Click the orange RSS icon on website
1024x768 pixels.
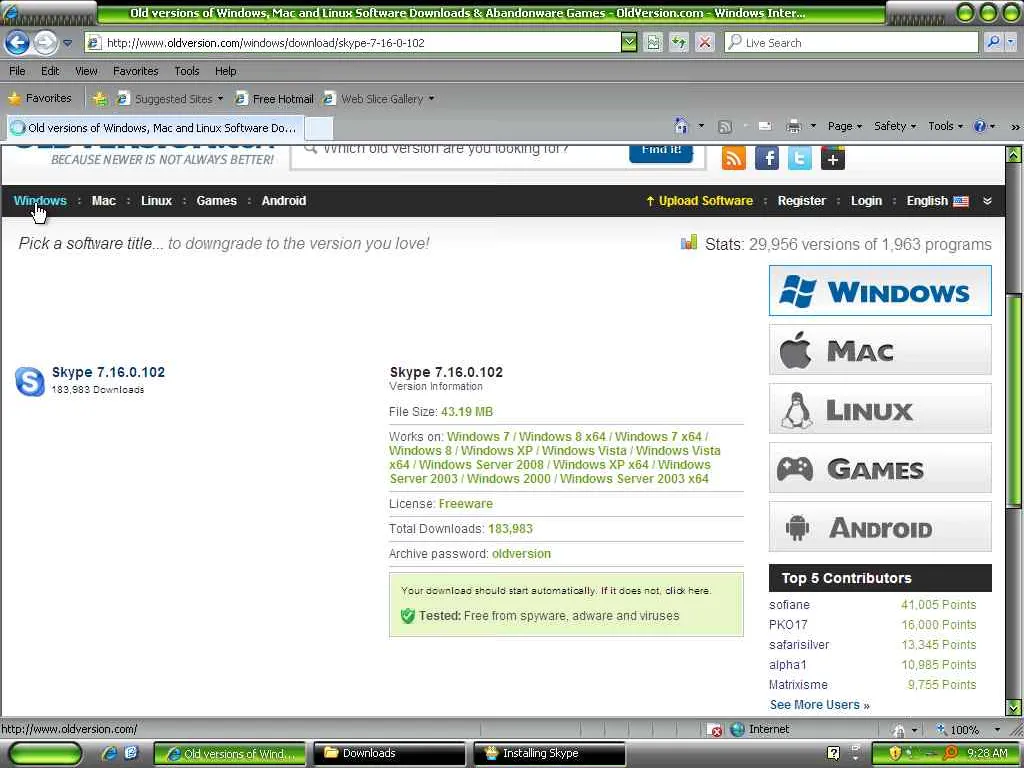tap(733, 158)
